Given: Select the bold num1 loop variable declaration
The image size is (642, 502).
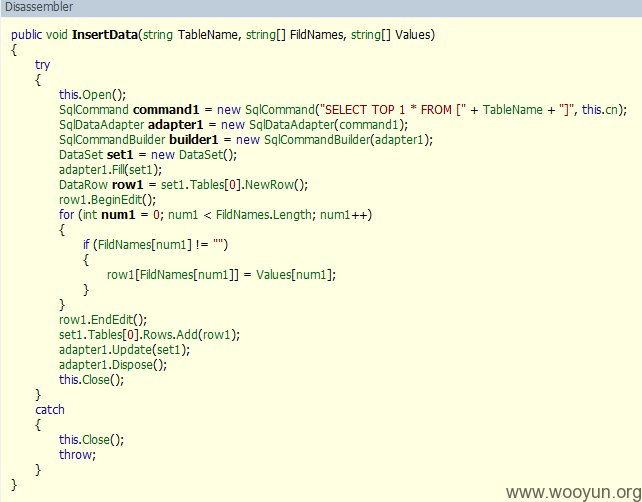Looking at the screenshot, I should click(x=118, y=215).
